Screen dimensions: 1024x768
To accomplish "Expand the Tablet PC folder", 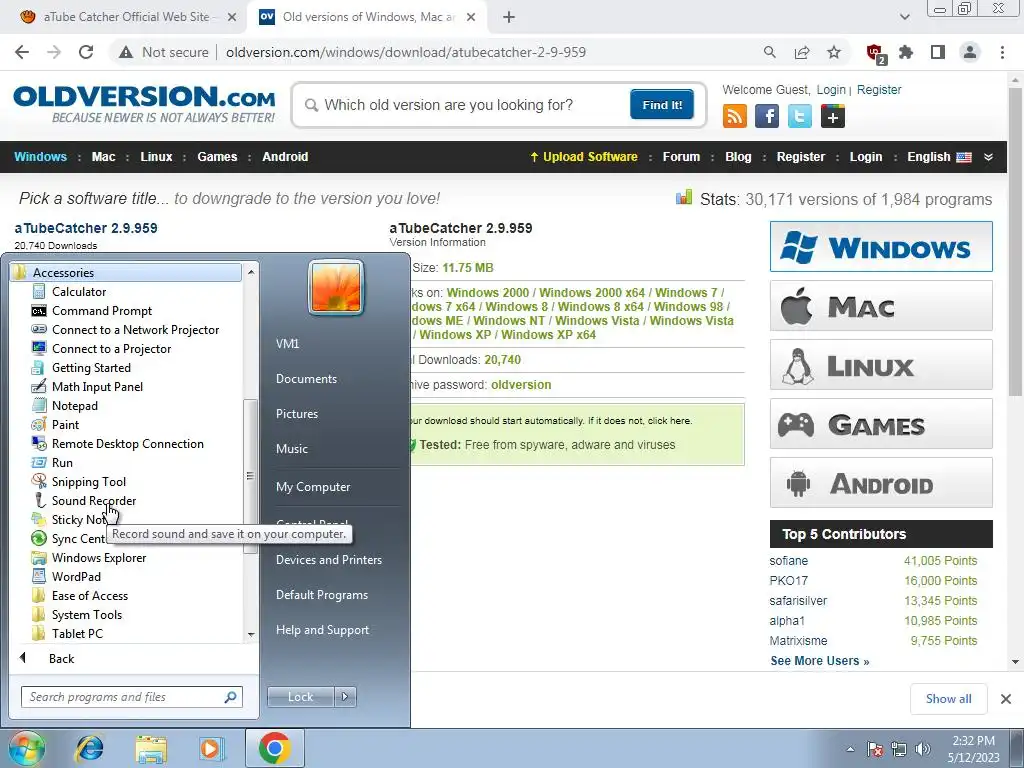I will coord(77,633).
